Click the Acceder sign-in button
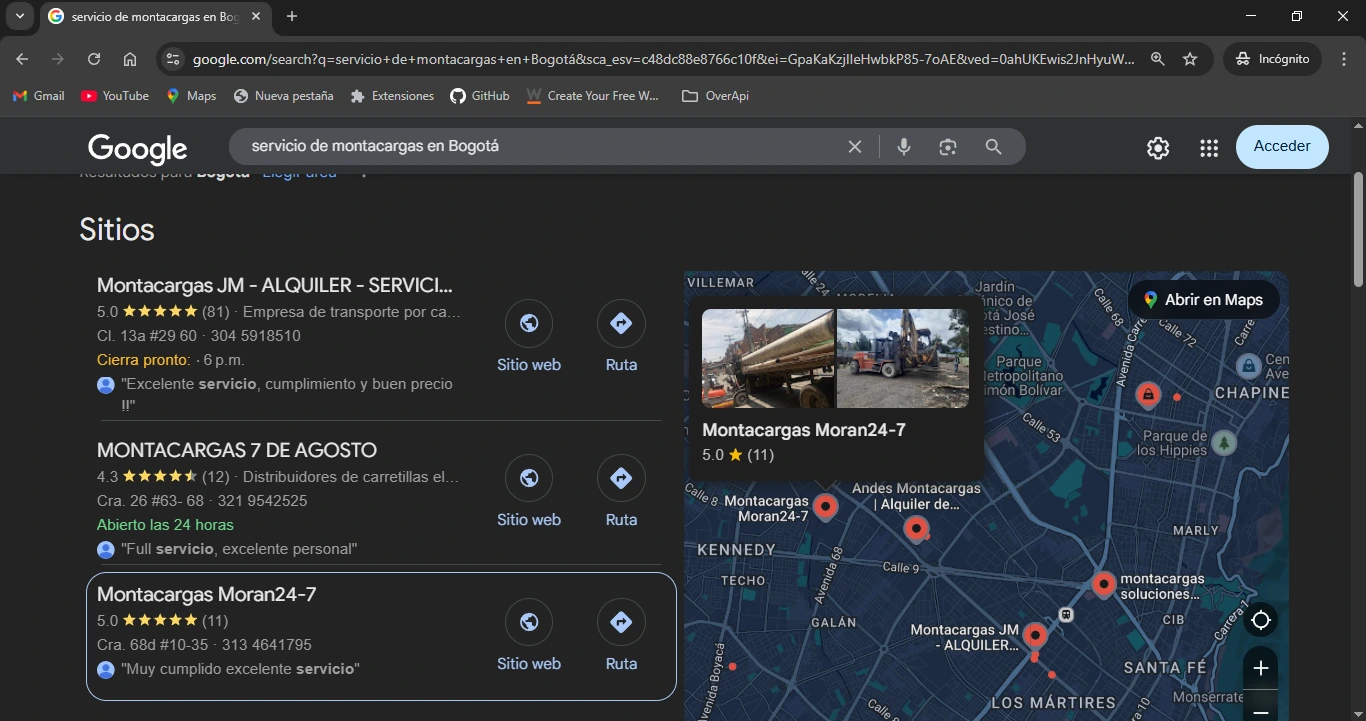Image resolution: width=1366 pixels, height=721 pixels. [1282, 146]
